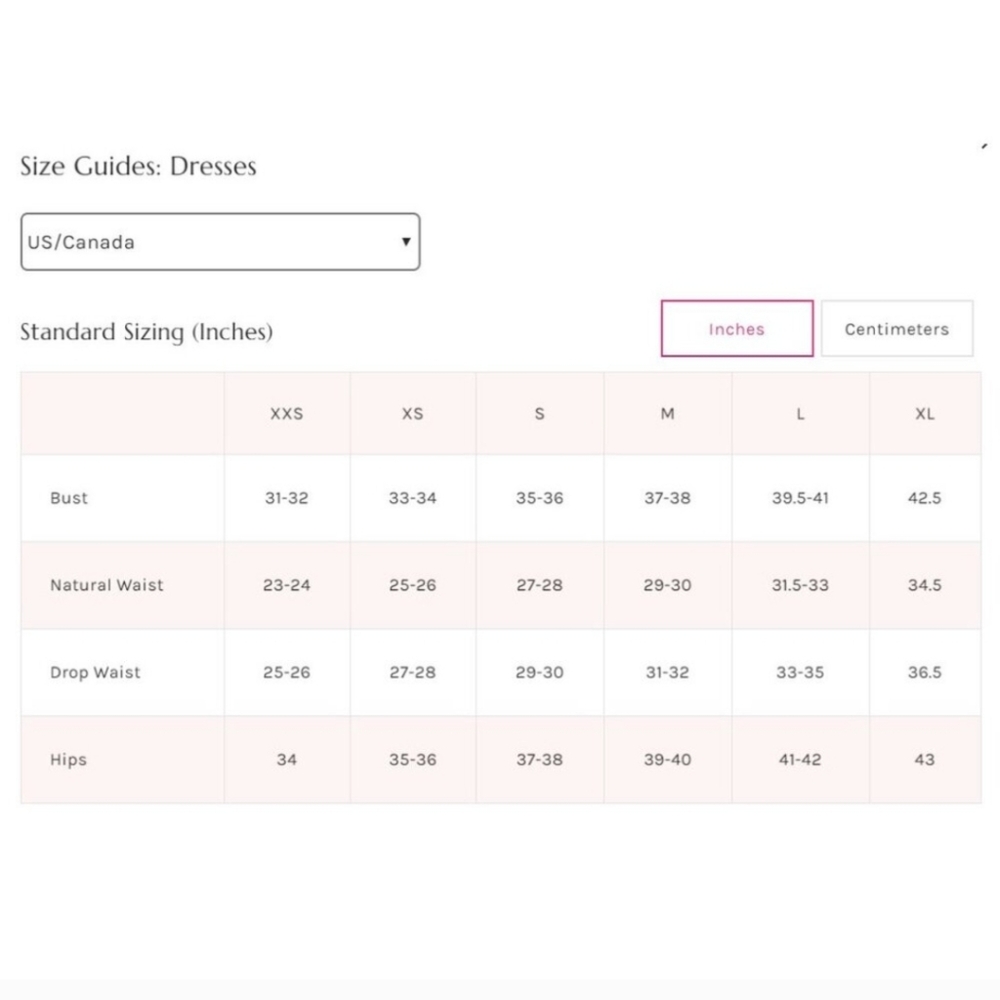Select the XXS column header
This screenshot has height=1000, width=1000.
[286, 414]
